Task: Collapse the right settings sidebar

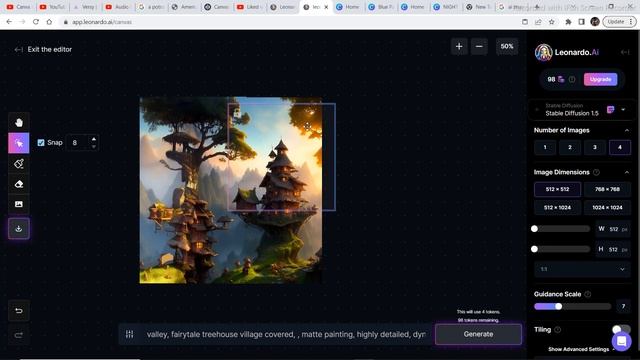Action: click(x=625, y=52)
